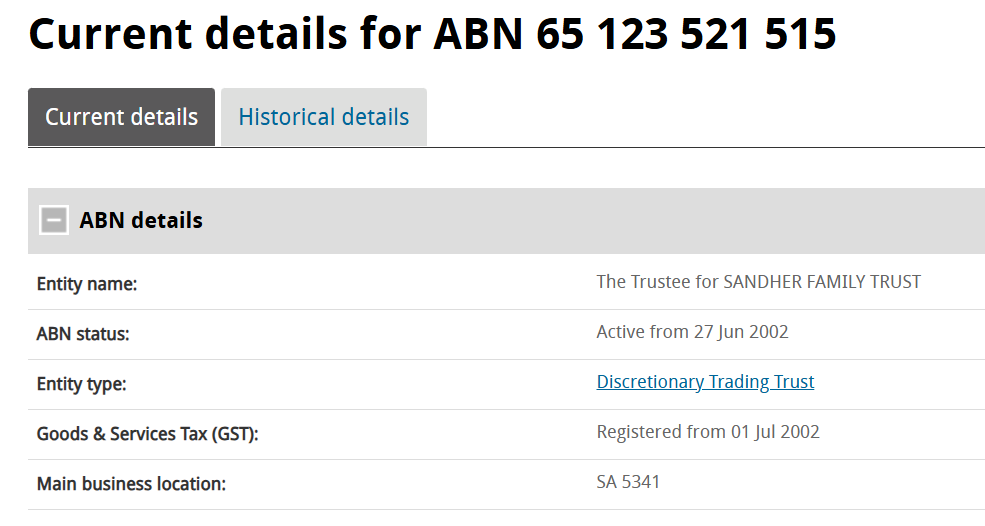Click ABN number 65 123 521 515 in title
The image size is (985, 526).
point(686,34)
